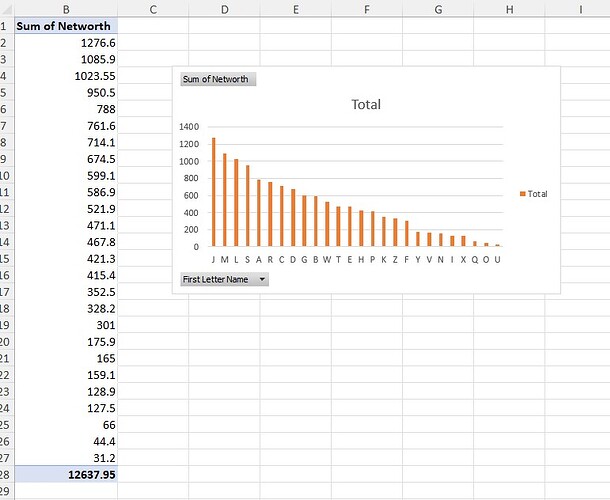
Task: Select the chart title Total
Action: pyautogui.click(x=365, y=104)
